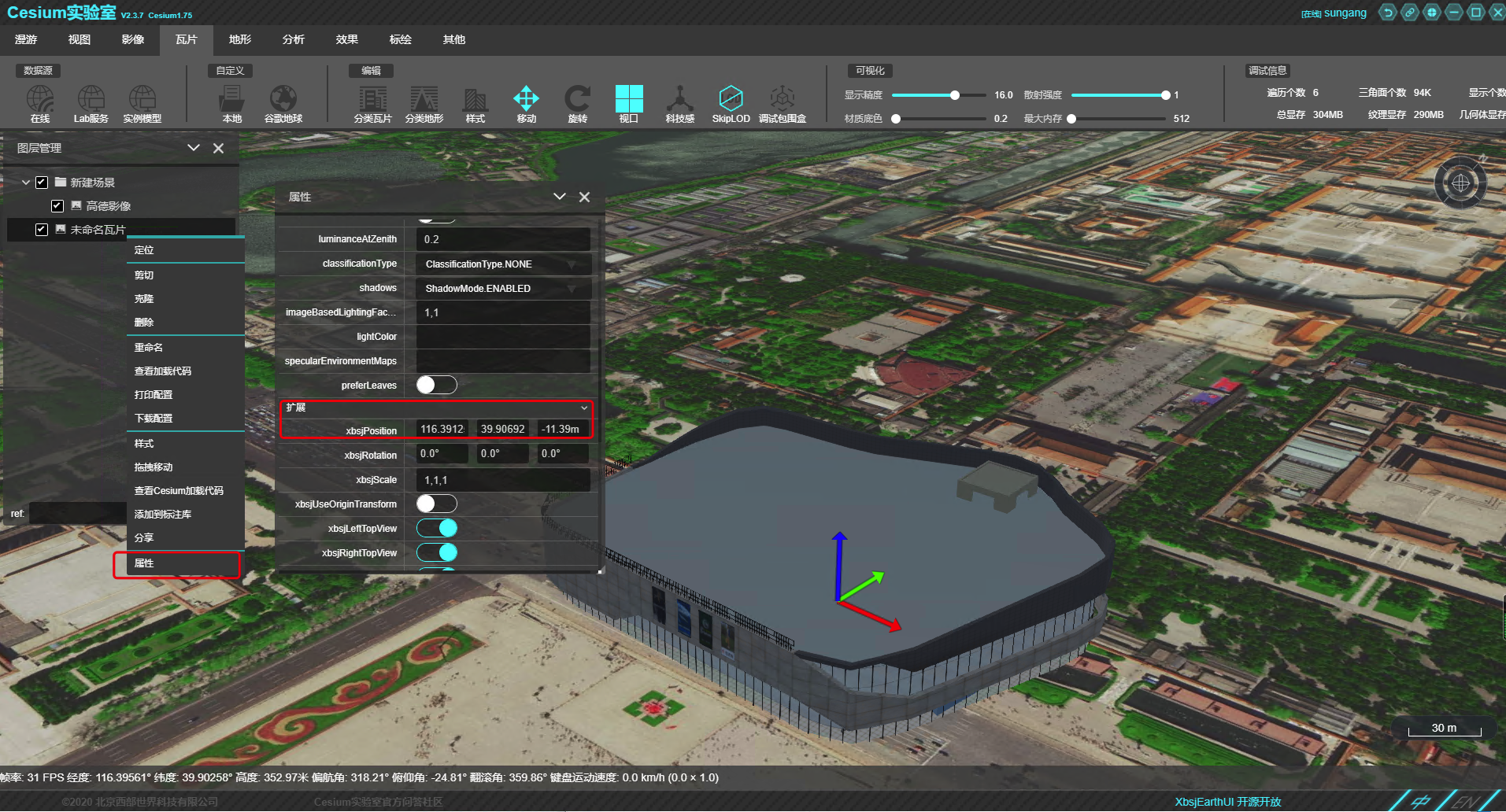Uncheck the 高德影像 layer checkbox
1506x812 pixels.
pyautogui.click(x=57, y=206)
